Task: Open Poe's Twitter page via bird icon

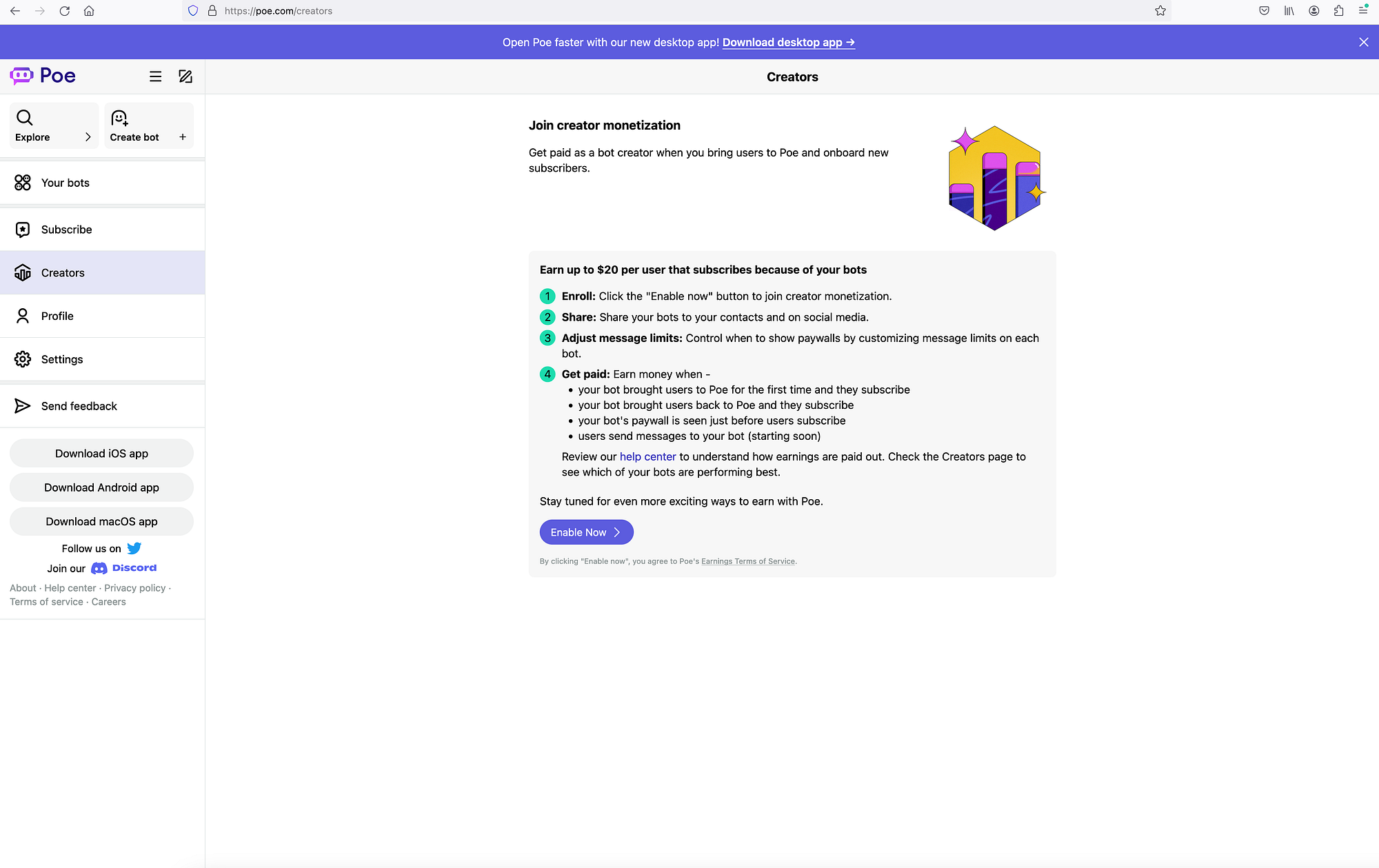Action: 134,548
